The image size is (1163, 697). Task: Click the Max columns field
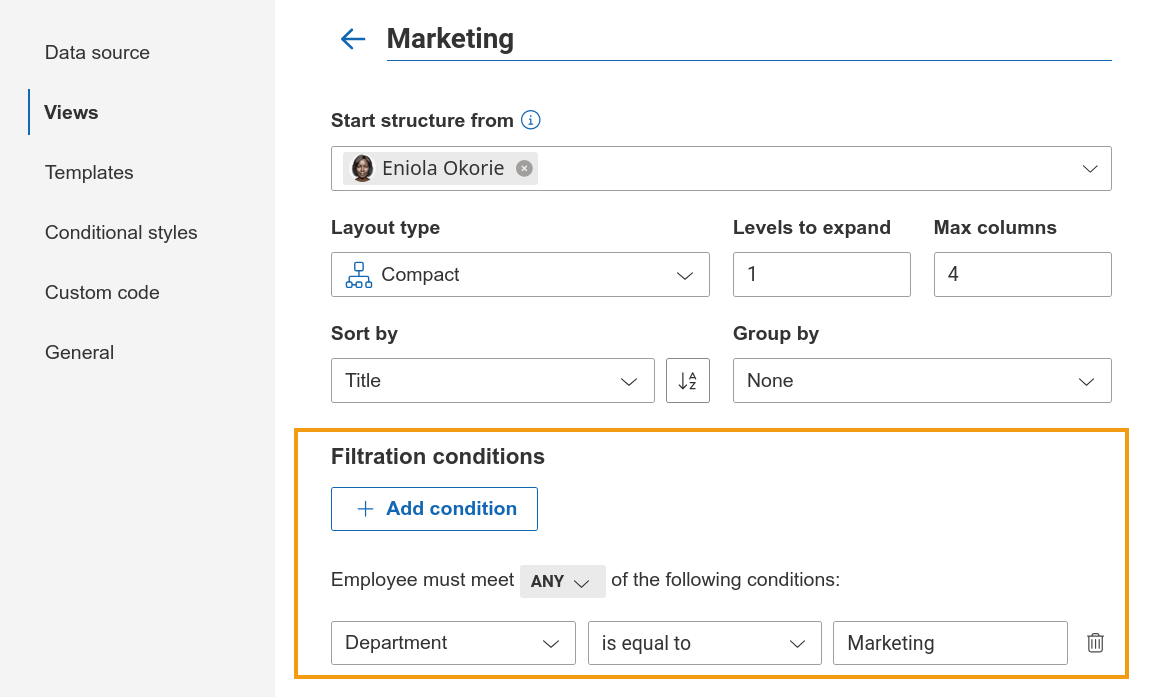(x=1023, y=274)
